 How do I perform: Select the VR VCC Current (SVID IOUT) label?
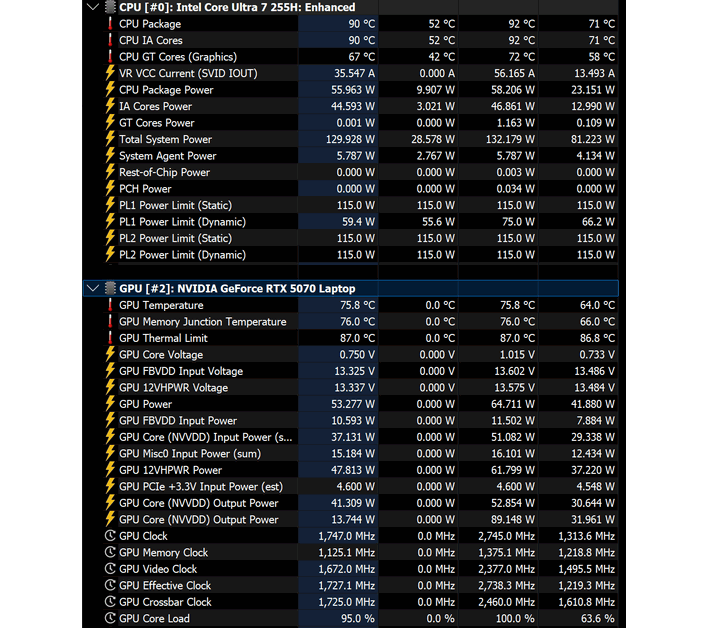[188, 73]
